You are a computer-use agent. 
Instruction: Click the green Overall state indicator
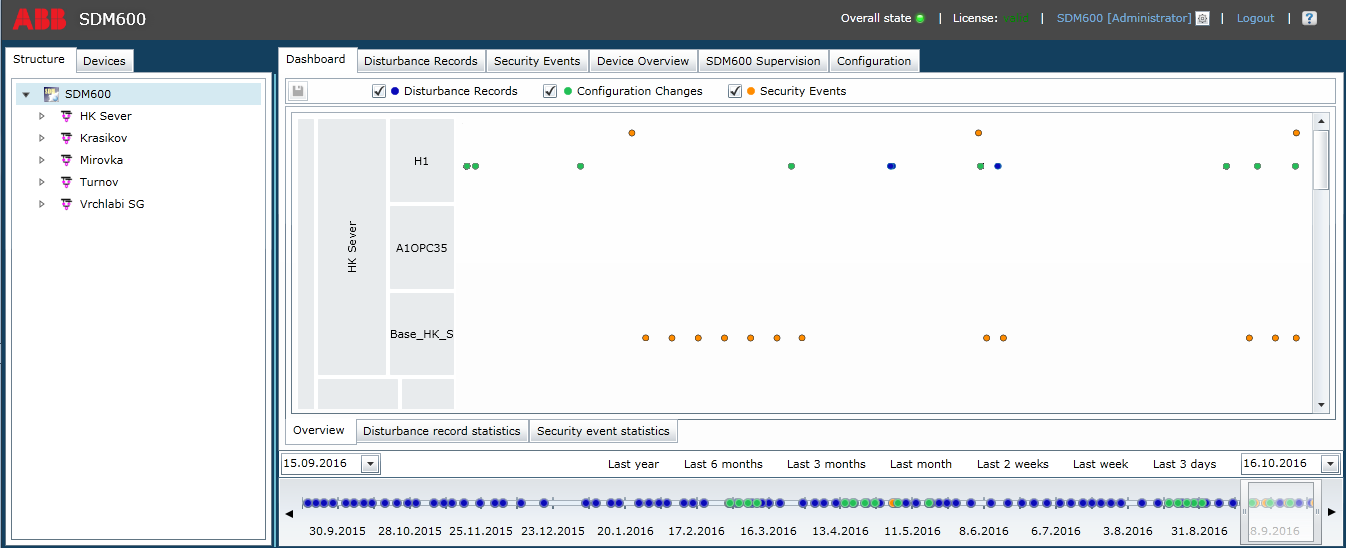[920, 18]
